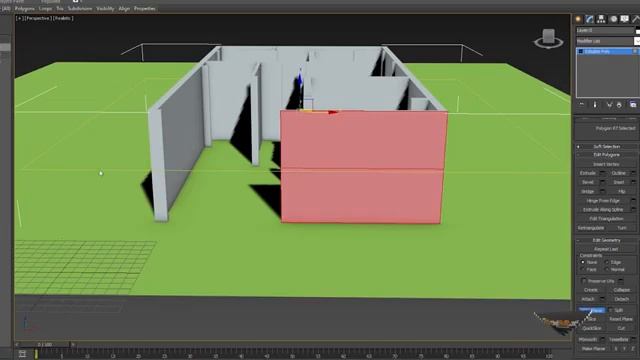This screenshot has height=360, width=640.
Task: Toggle the Preserve UVs checkbox
Action: coord(584,281)
